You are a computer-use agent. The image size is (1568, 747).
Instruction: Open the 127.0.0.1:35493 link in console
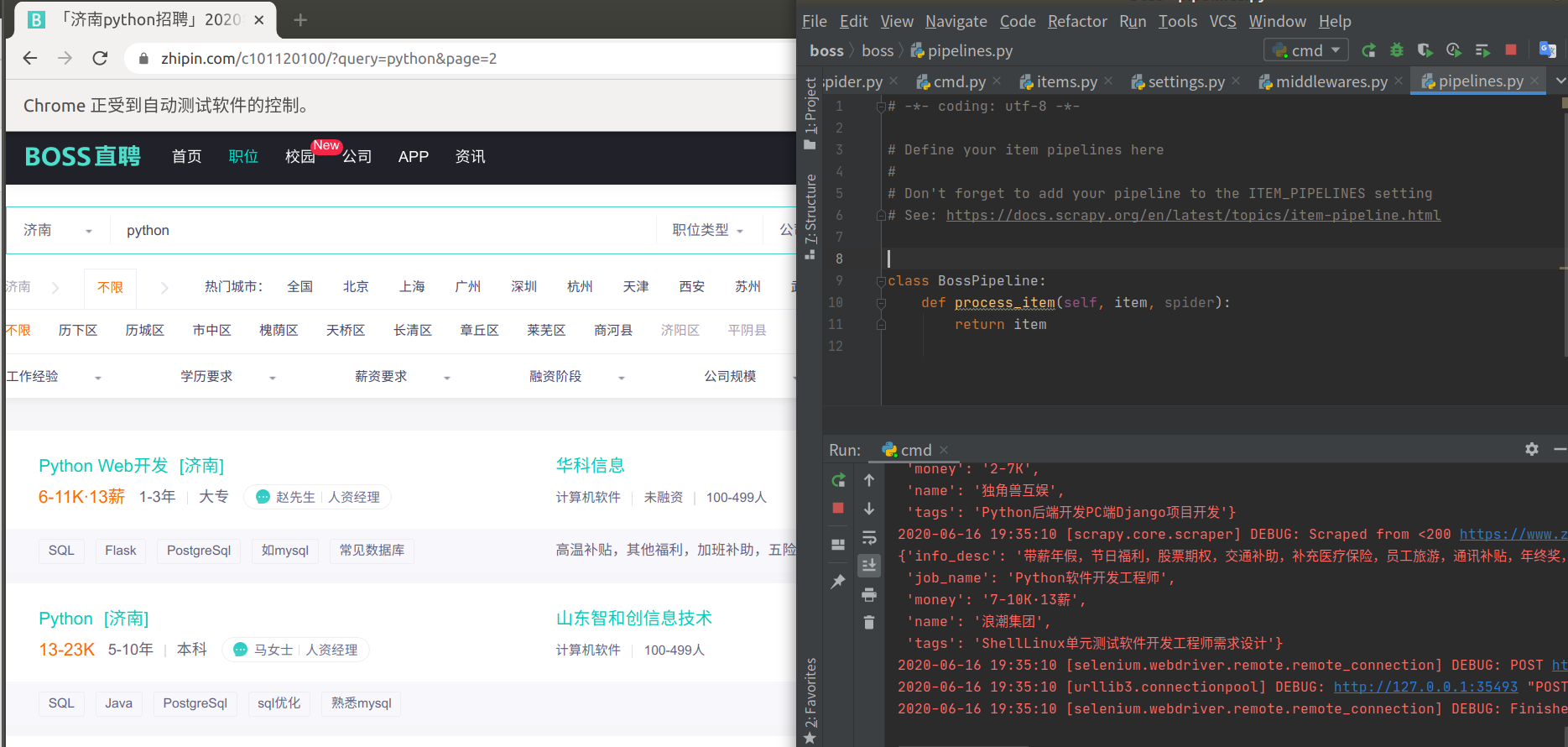click(x=1425, y=687)
